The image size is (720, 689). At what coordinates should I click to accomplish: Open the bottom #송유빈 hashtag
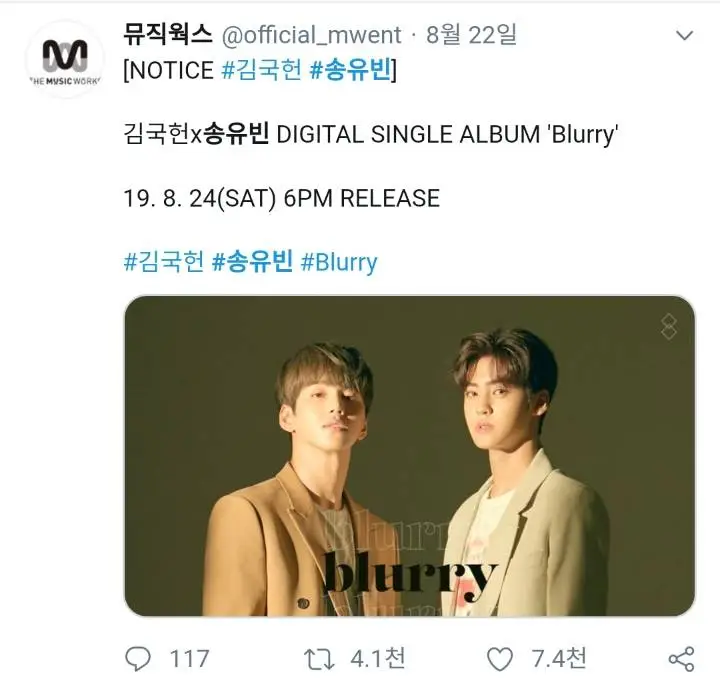click(252, 262)
